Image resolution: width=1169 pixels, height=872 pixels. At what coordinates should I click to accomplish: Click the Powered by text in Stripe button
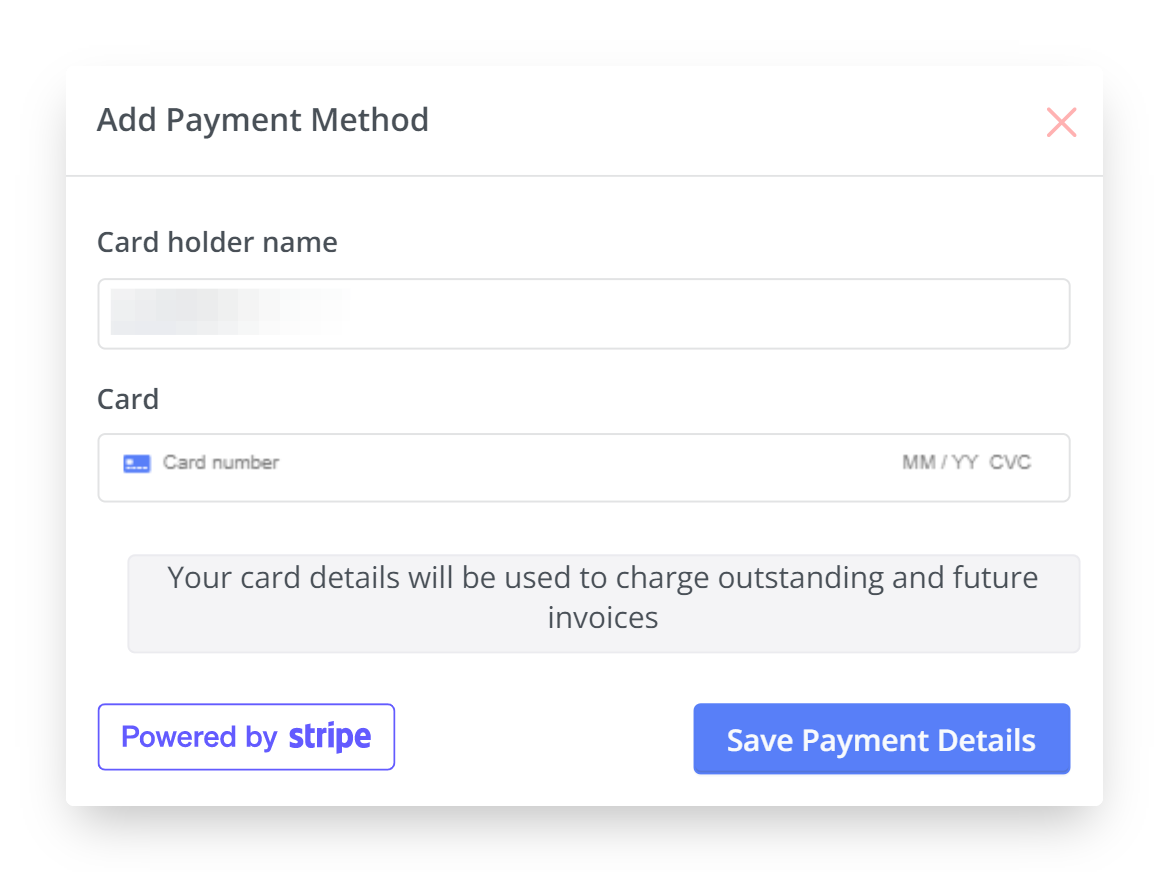pos(198,737)
